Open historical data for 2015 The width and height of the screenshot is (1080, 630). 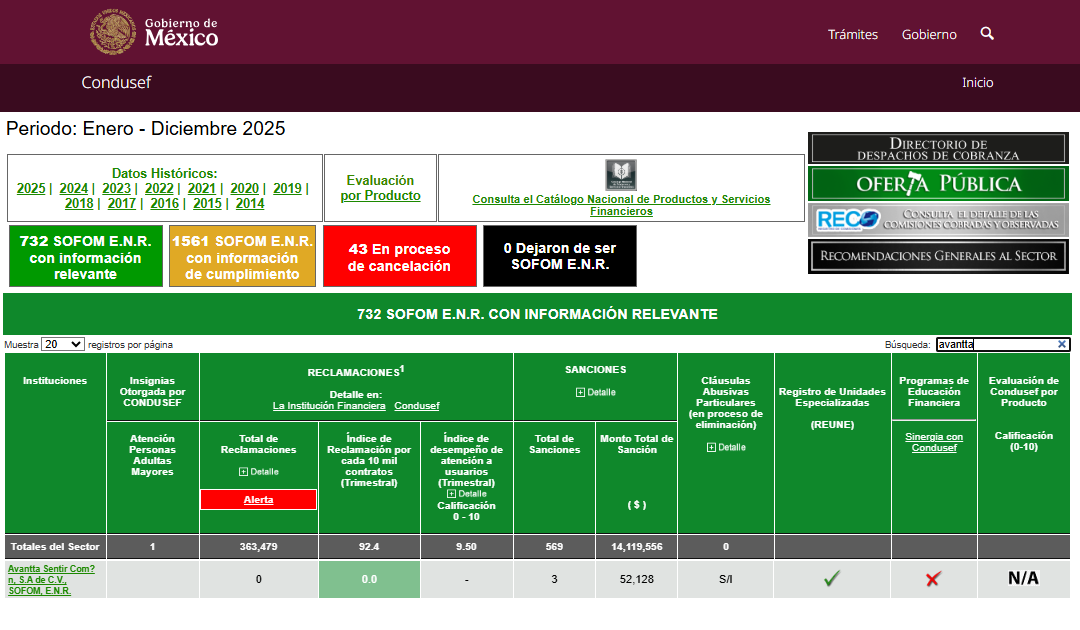207,204
